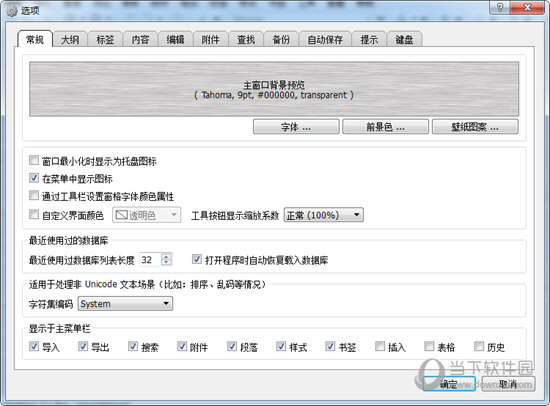The height and width of the screenshot is (406, 550).
Task: Click the 主窗口背景预览 preview area
Action: tap(274, 89)
